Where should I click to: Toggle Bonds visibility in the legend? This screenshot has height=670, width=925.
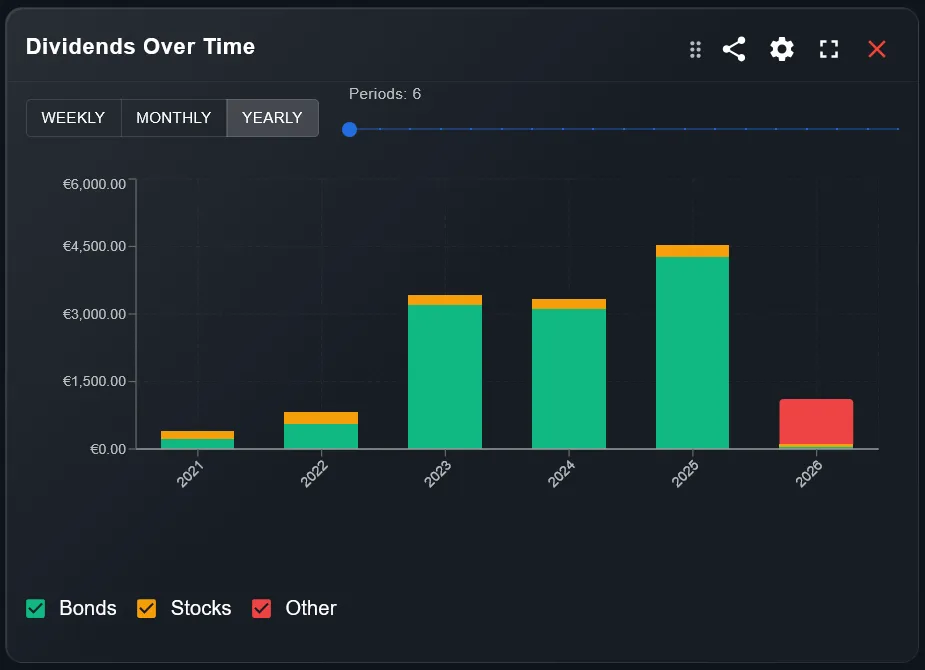click(35, 608)
